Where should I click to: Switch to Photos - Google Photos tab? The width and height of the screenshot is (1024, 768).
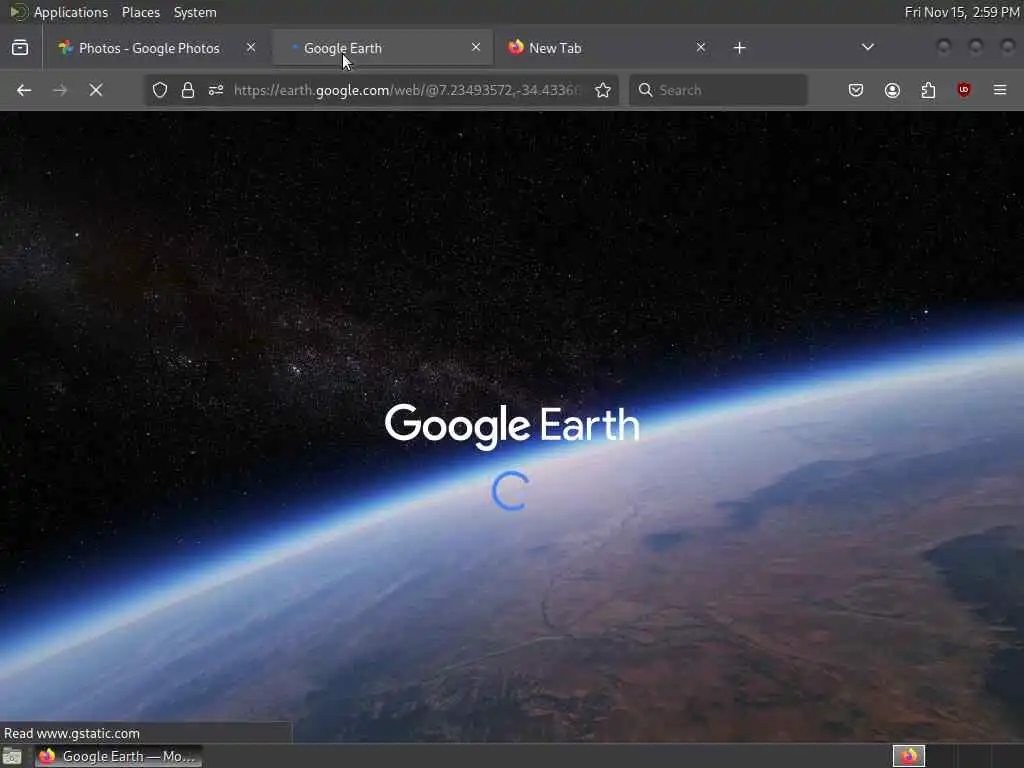[157, 48]
